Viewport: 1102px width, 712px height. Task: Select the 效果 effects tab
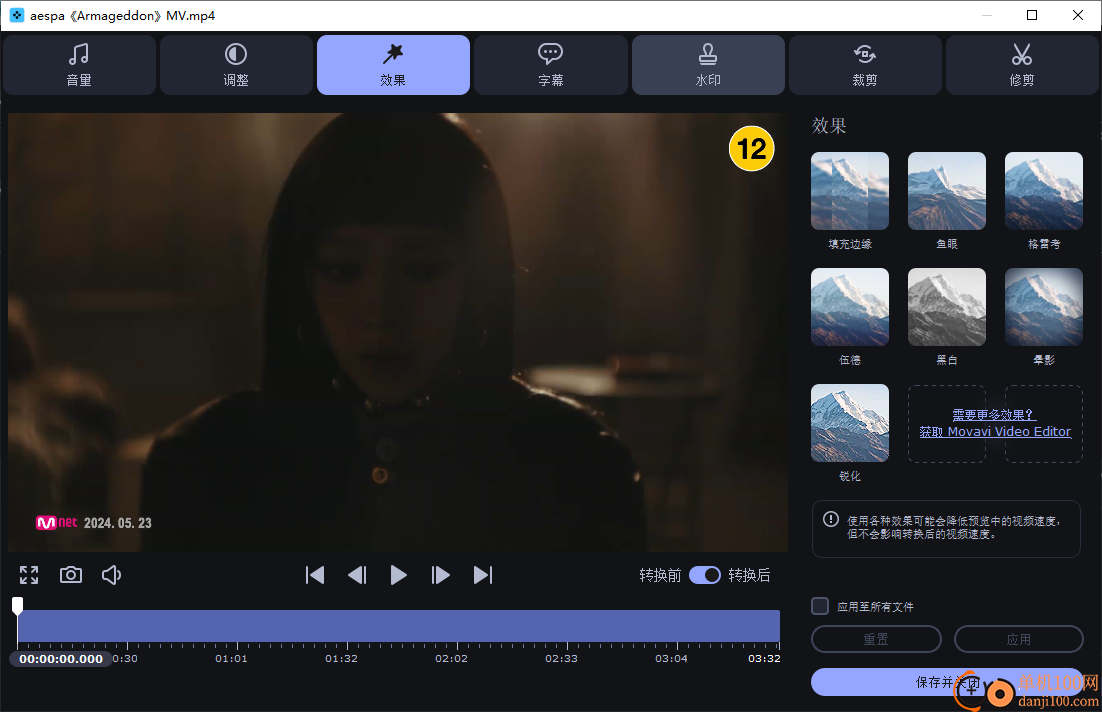393,65
